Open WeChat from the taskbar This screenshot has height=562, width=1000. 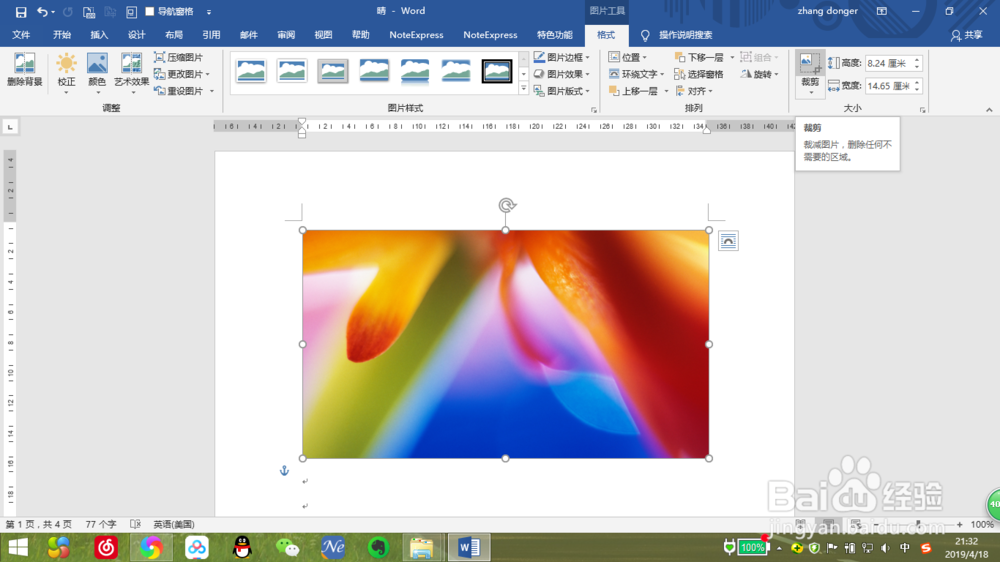point(288,547)
